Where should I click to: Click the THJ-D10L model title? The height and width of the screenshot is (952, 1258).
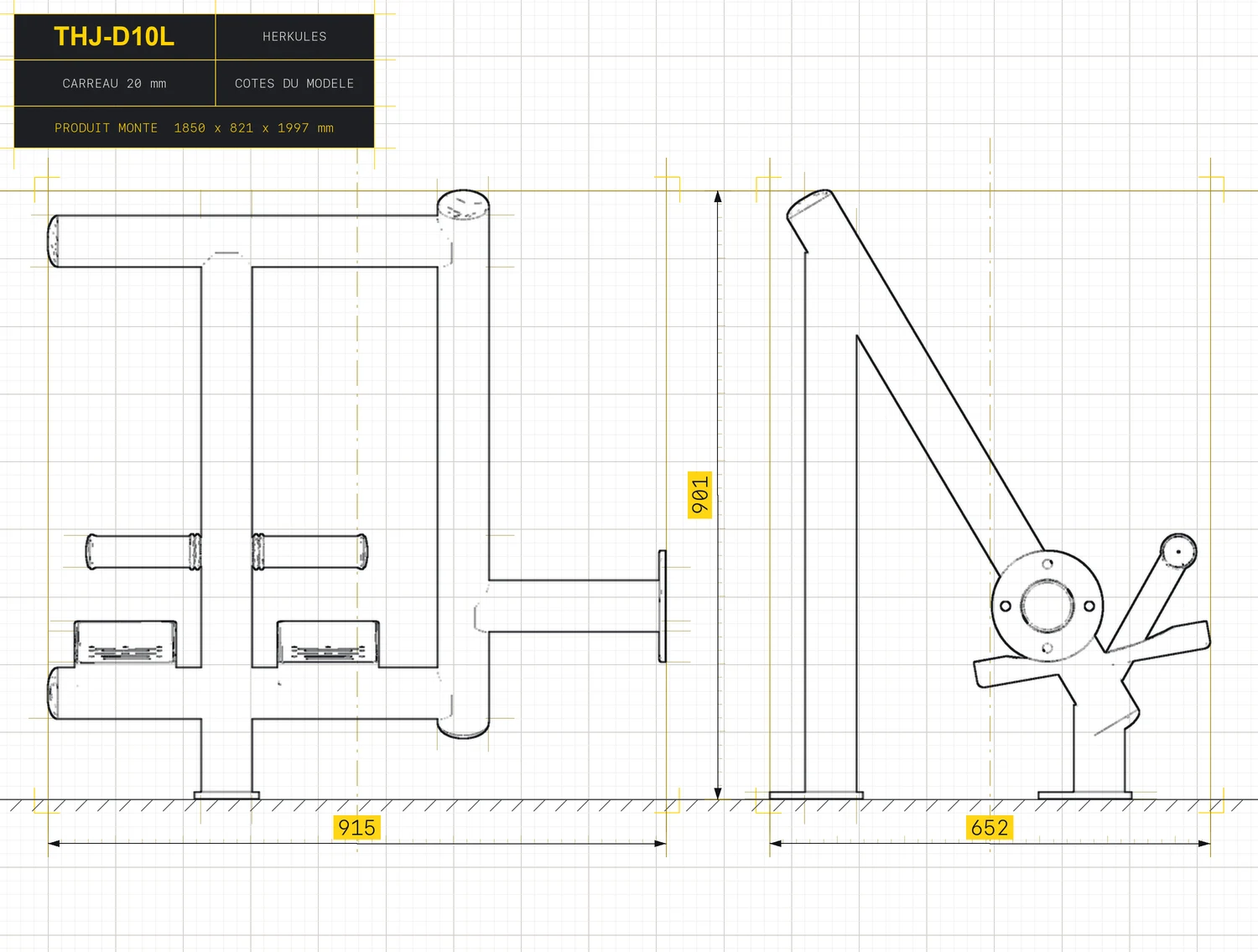(x=114, y=37)
